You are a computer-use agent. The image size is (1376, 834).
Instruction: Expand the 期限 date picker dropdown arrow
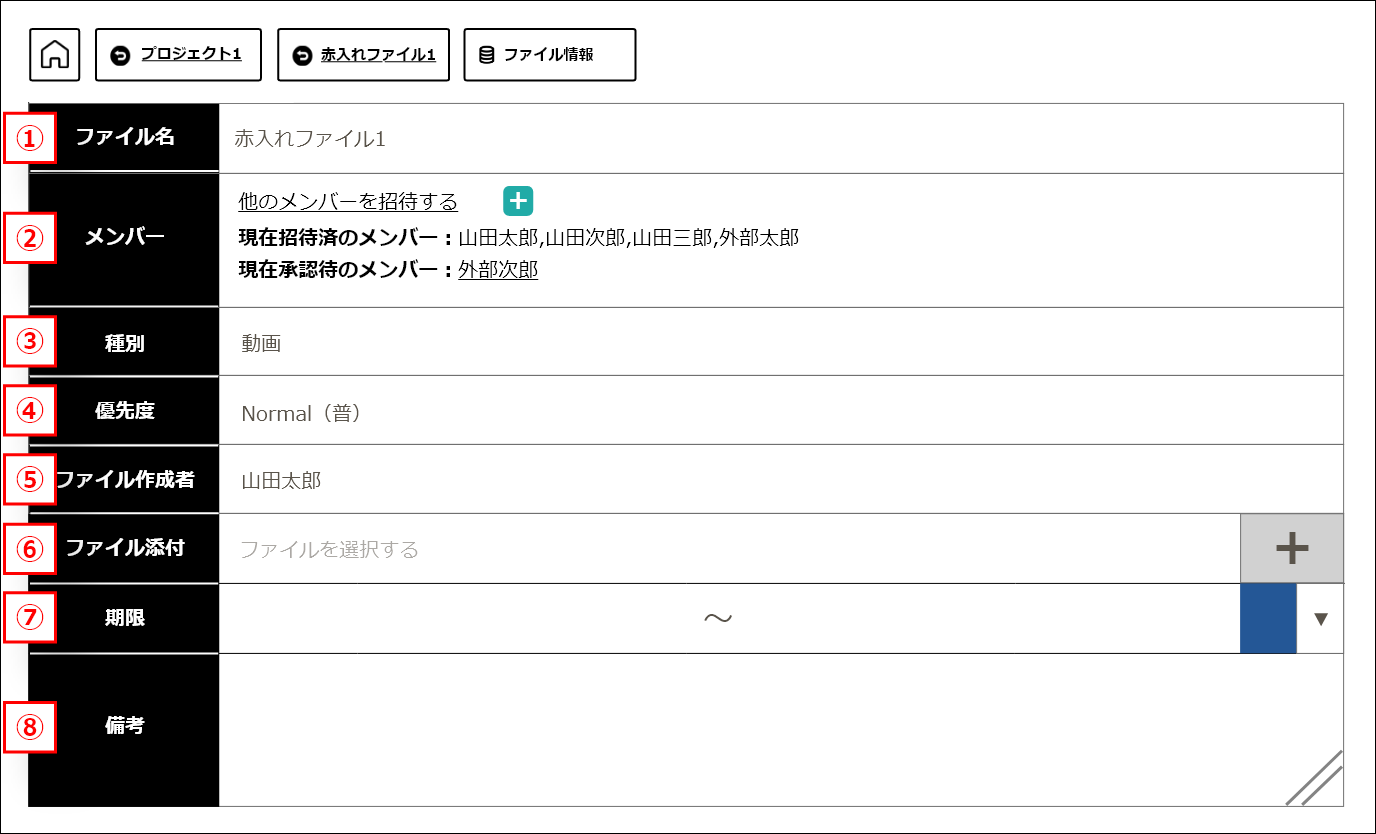coord(1320,618)
